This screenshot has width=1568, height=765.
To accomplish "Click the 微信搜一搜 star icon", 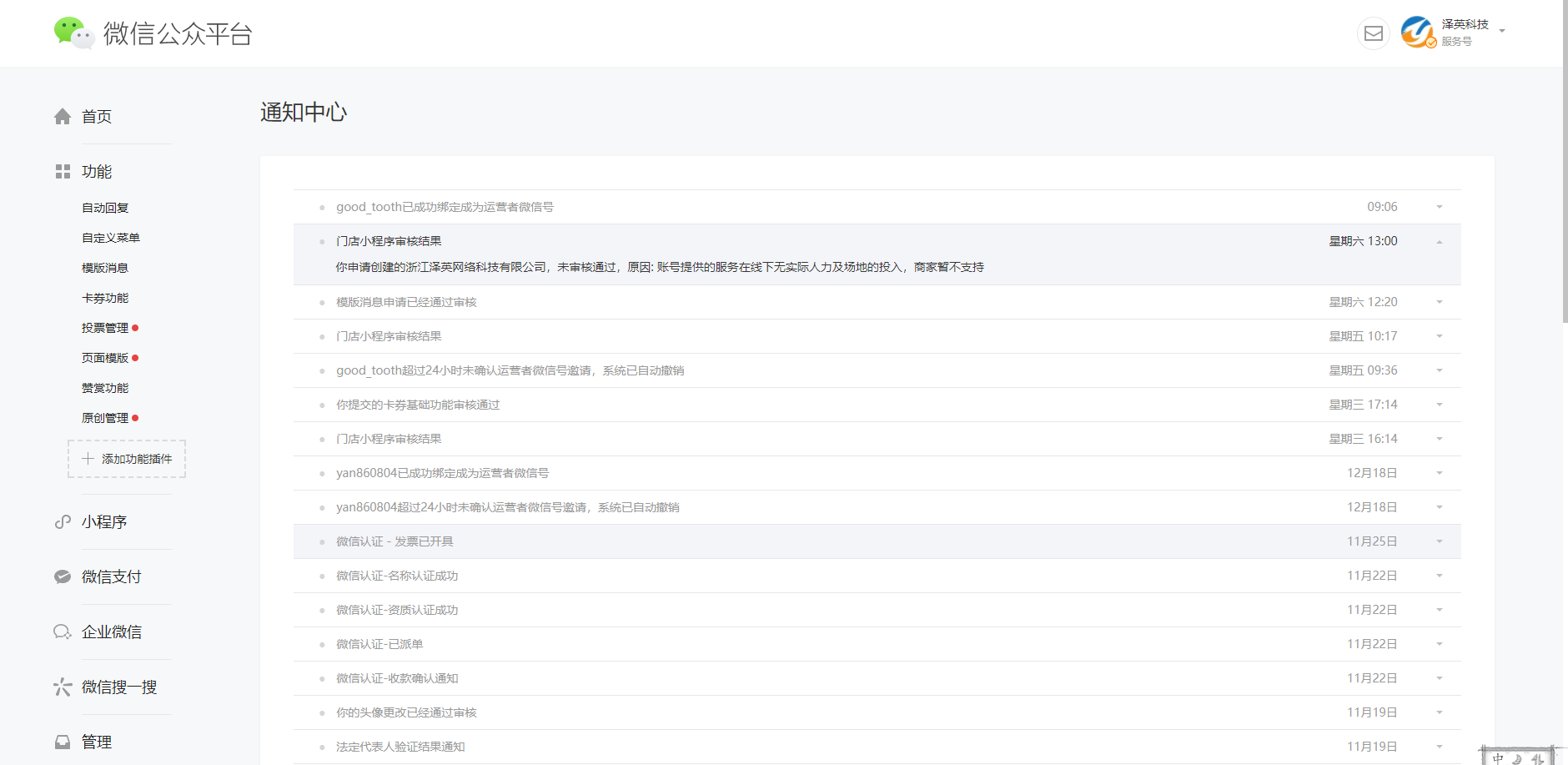I will (63, 687).
